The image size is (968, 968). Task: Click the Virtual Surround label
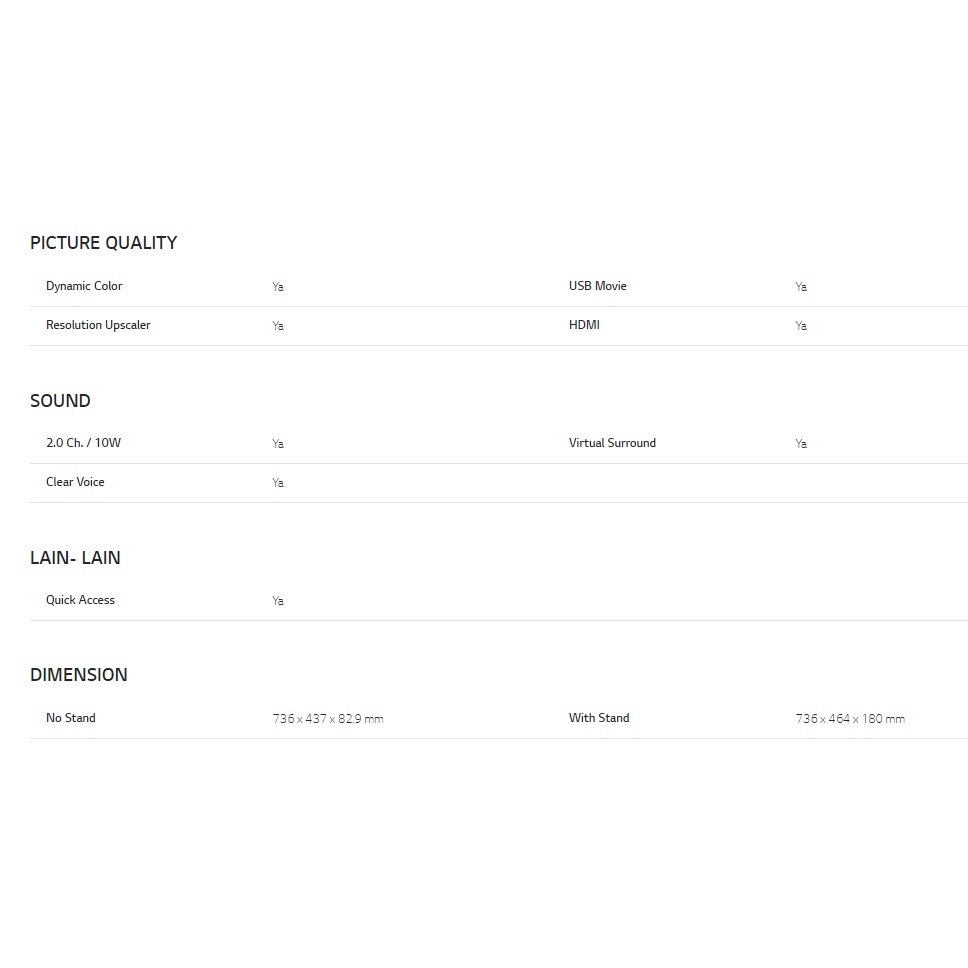(612, 443)
